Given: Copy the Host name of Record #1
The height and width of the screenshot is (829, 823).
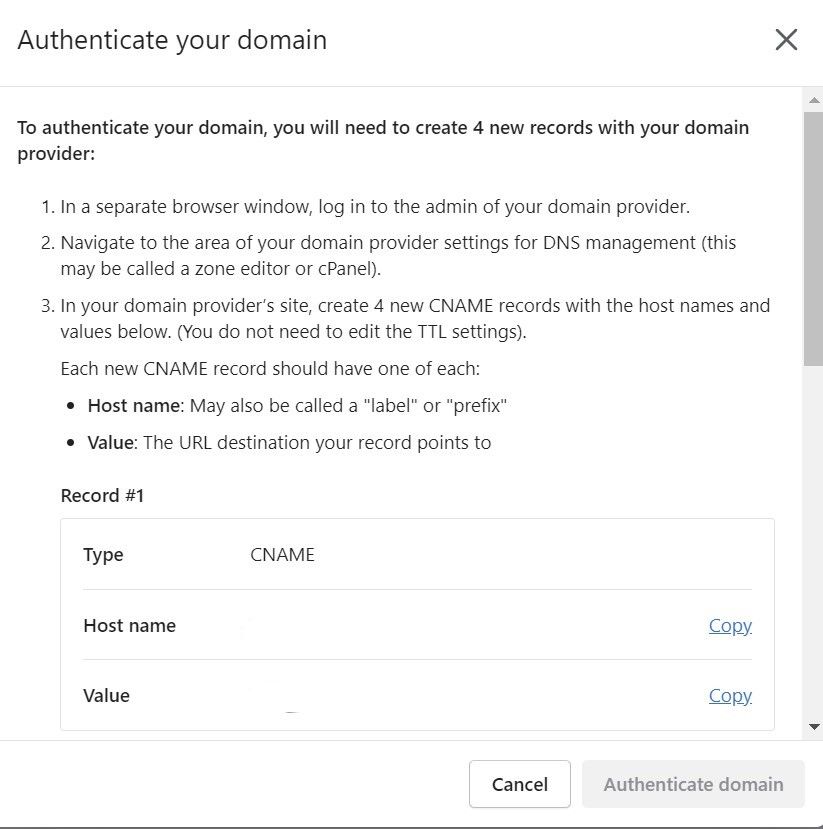Looking at the screenshot, I should pyautogui.click(x=730, y=625).
